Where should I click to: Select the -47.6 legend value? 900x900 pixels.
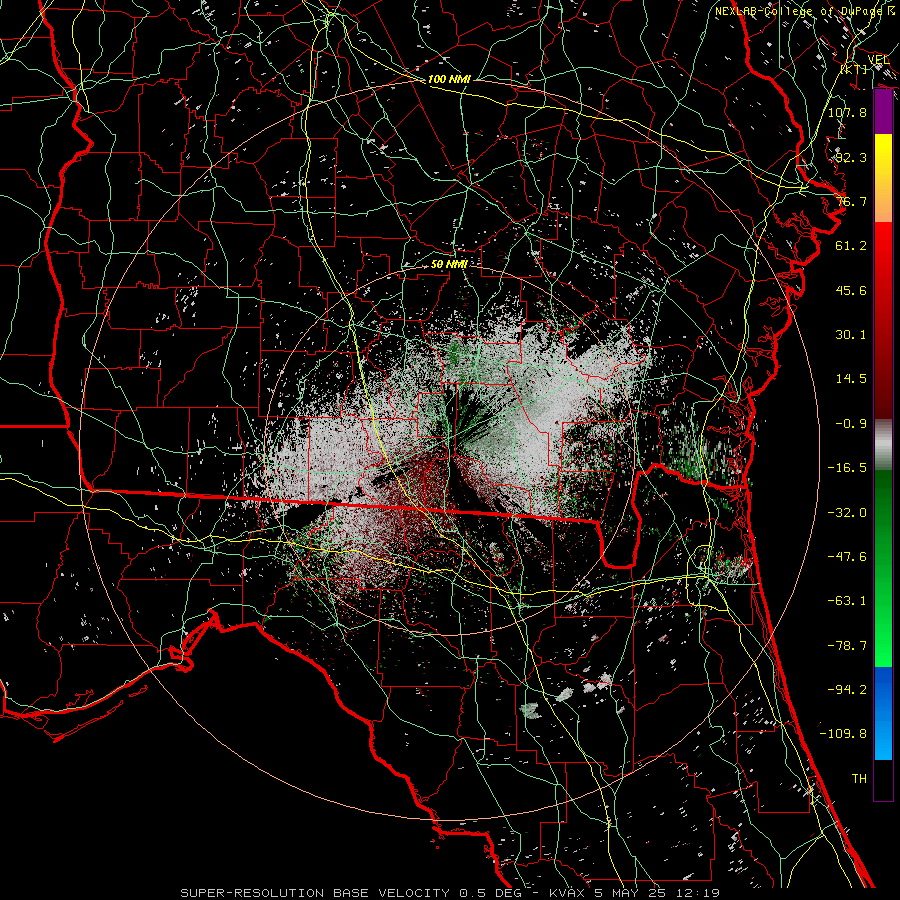[847, 557]
